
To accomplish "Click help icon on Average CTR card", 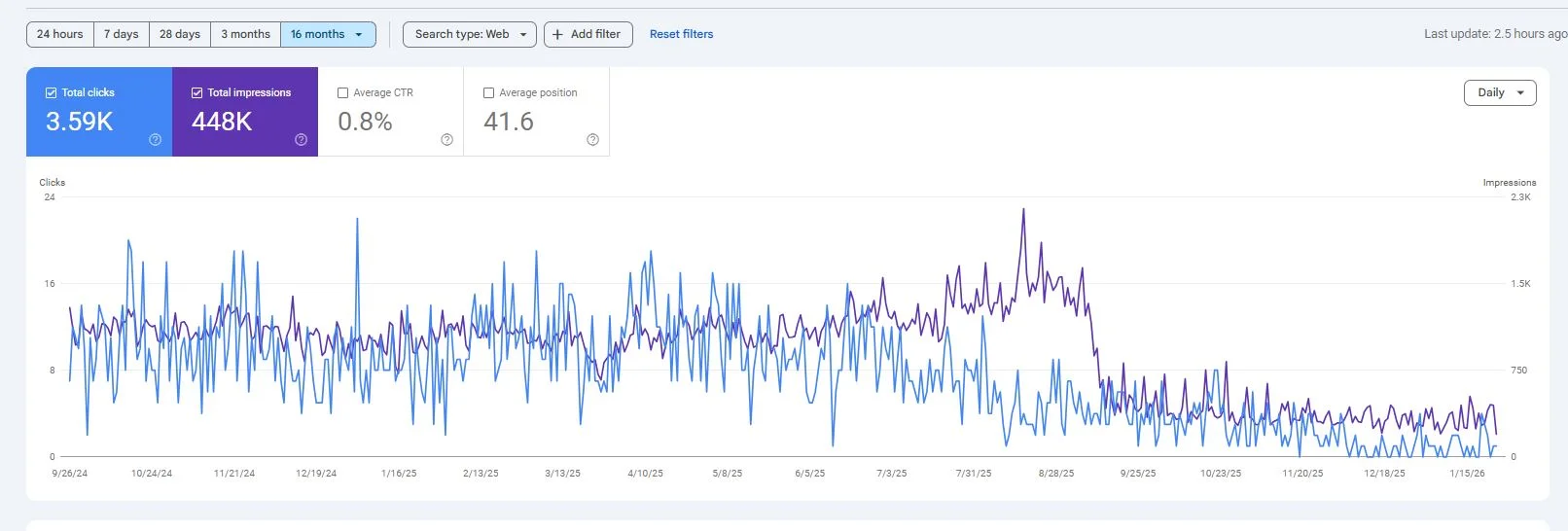I will tap(446, 140).
